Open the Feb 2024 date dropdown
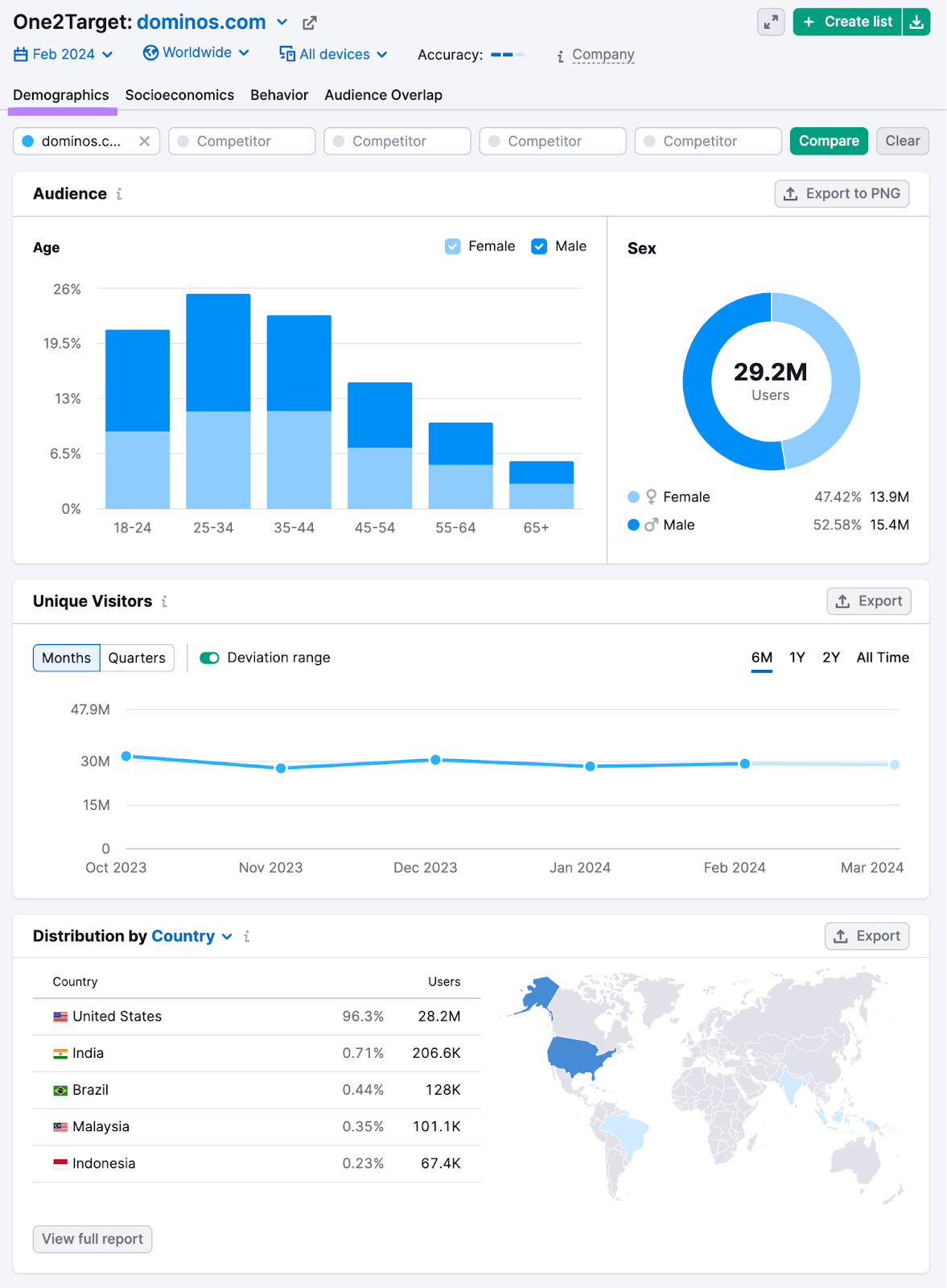This screenshot has height=1288, width=947. click(64, 54)
